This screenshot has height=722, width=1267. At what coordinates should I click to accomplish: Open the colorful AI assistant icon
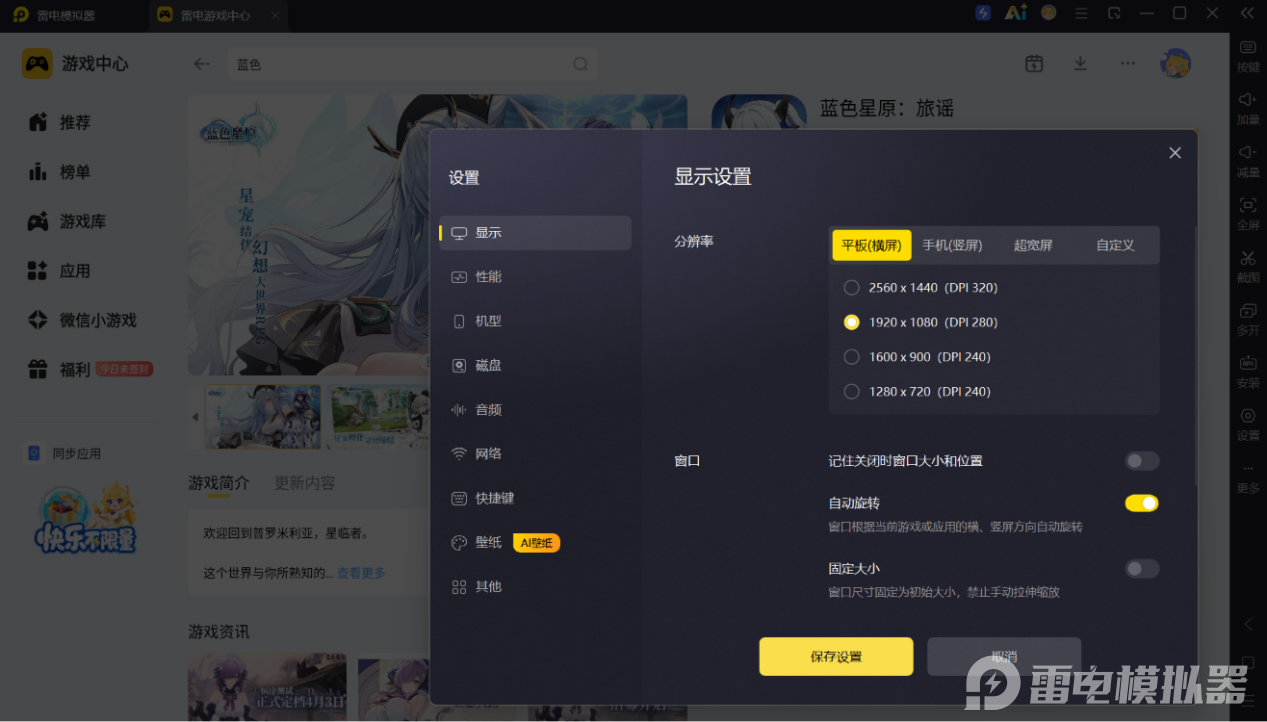click(1016, 13)
